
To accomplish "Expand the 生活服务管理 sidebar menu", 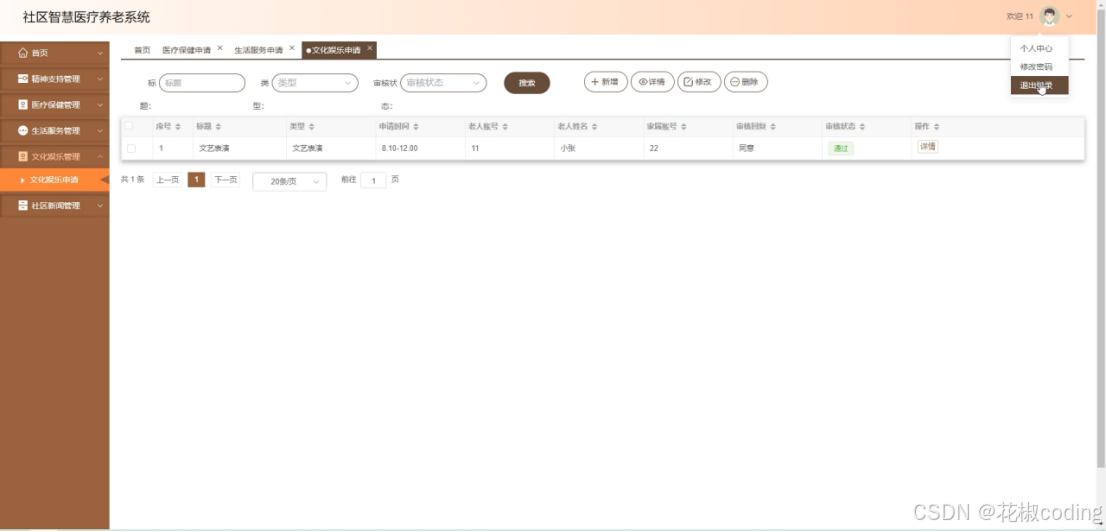I will tap(54, 131).
